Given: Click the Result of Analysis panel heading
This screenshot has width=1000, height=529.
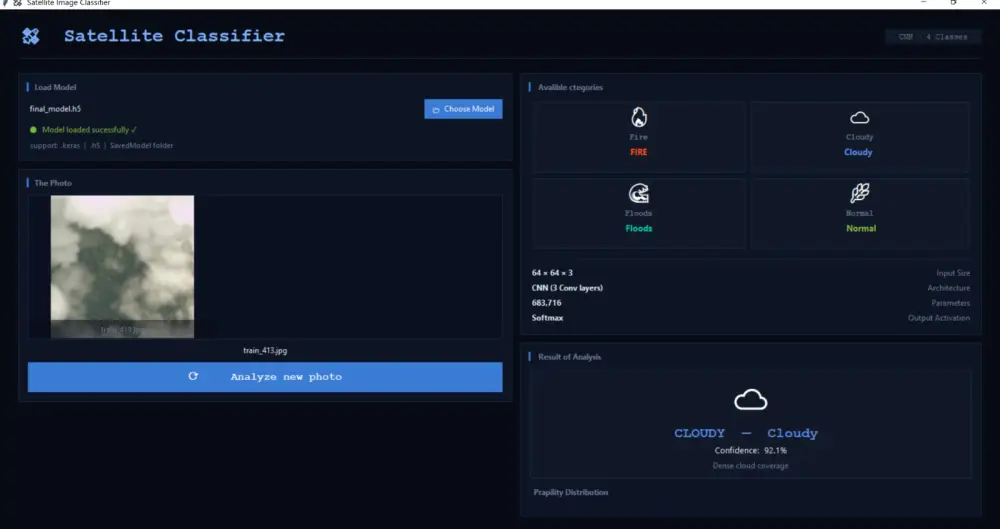Looking at the screenshot, I should point(570,357).
